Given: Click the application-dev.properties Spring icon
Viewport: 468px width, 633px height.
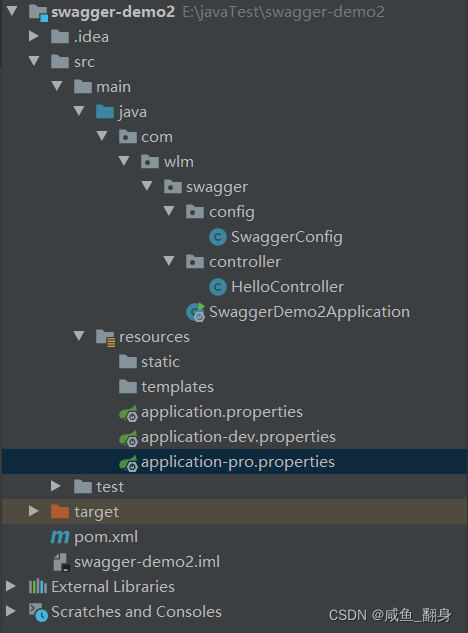Looking at the screenshot, I should click(128, 438).
